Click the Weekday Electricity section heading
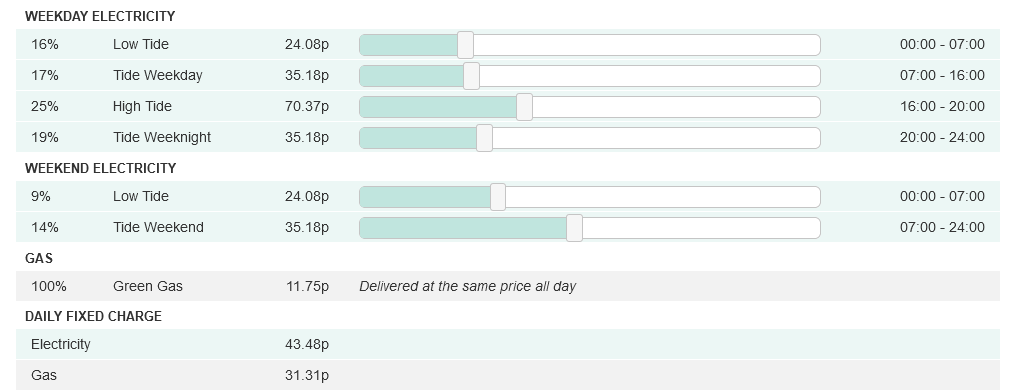 point(100,16)
